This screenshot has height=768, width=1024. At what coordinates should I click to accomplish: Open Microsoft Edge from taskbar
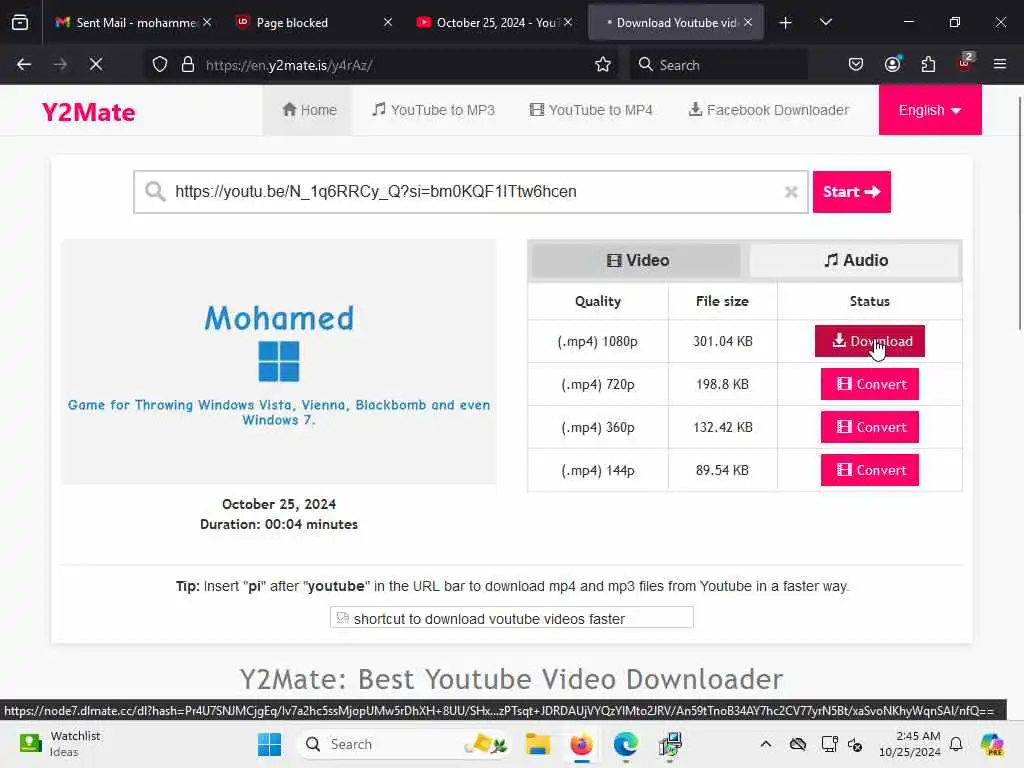click(626, 744)
